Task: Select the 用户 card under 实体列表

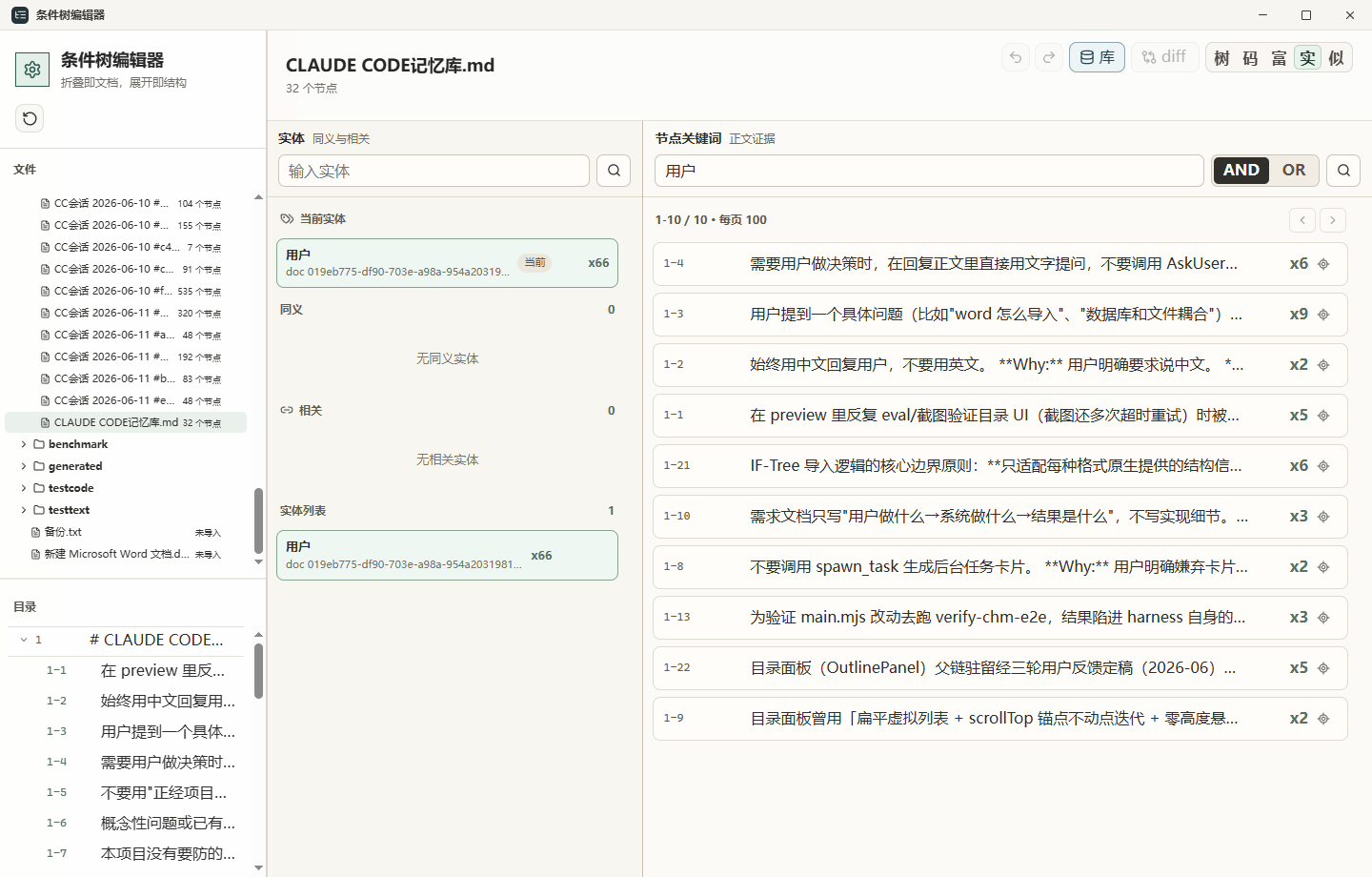Action: tap(447, 555)
